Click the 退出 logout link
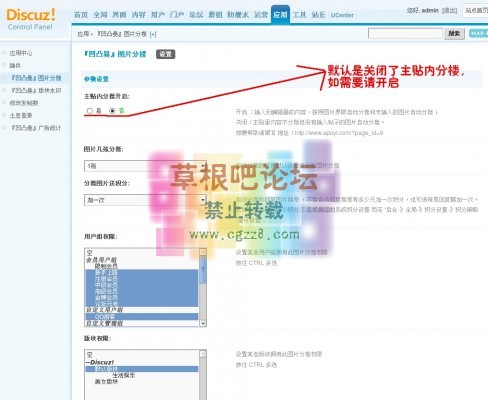 pyautogui.click(x=449, y=10)
